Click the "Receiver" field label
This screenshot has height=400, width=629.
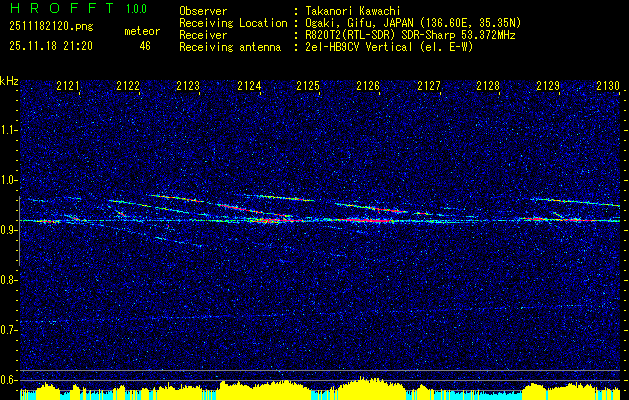tap(203, 35)
